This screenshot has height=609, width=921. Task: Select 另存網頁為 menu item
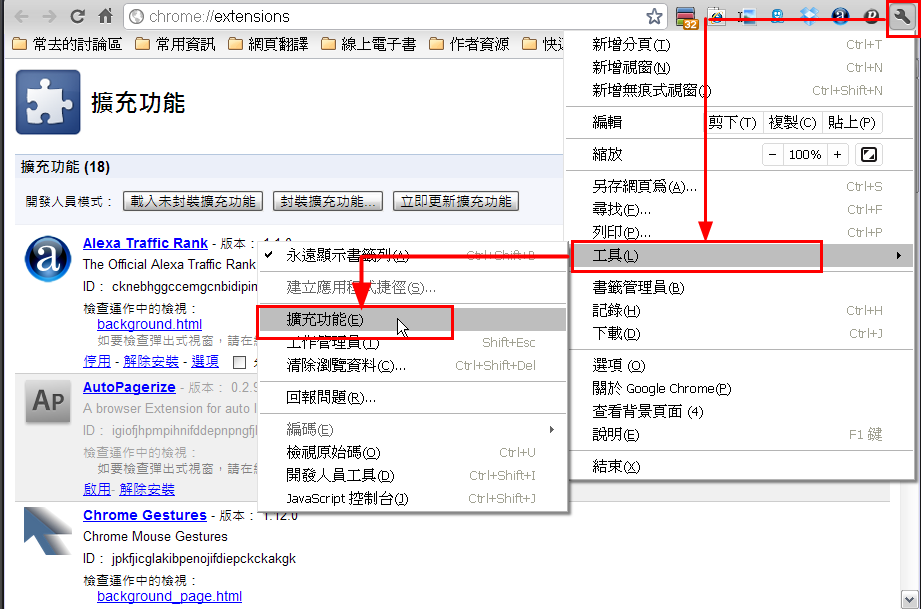(741, 187)
